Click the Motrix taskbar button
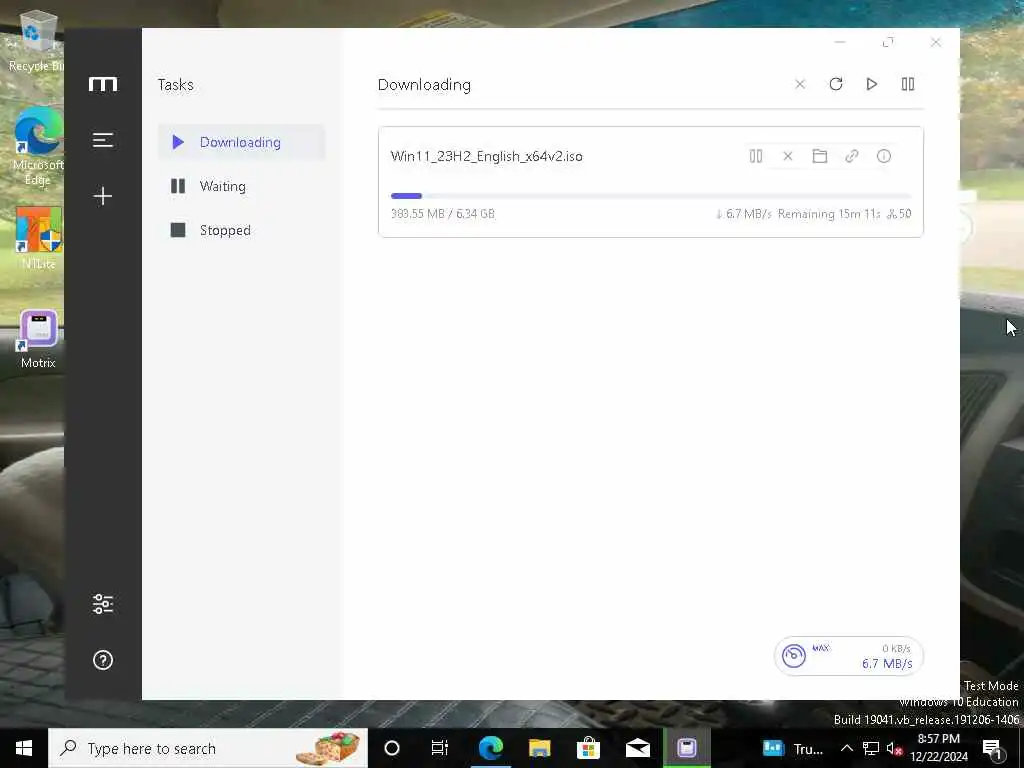Screen dimensions: 1024x768 pyautogui.click(x=686, y=748)
